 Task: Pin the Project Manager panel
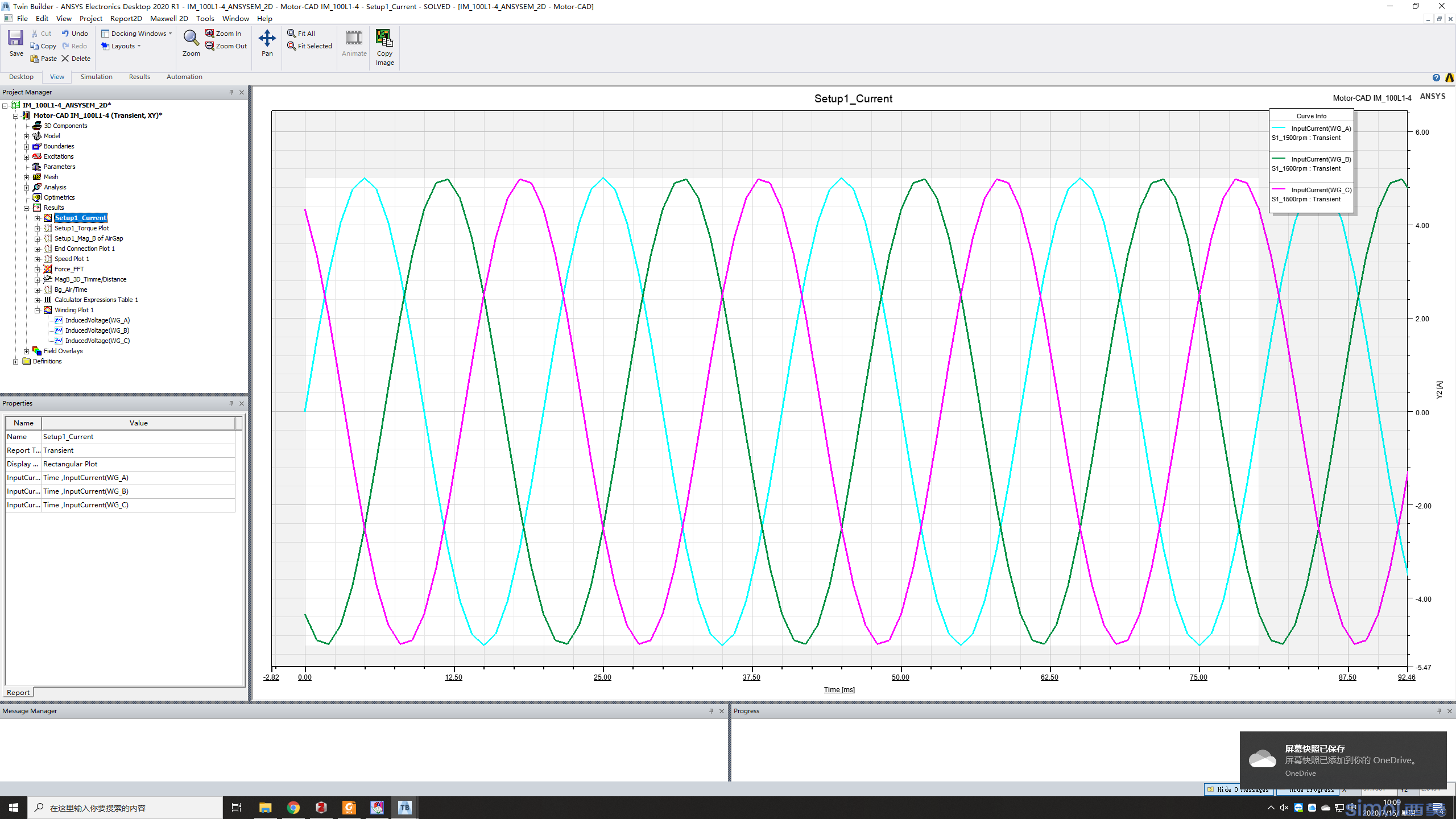(x=231, y=92)
